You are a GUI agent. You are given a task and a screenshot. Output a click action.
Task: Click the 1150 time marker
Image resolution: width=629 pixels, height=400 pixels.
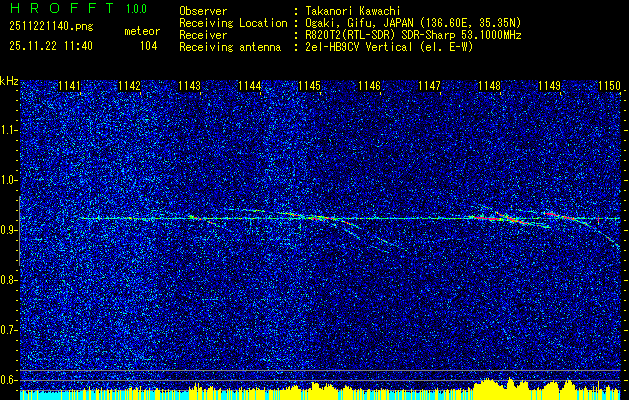point(609,86)
